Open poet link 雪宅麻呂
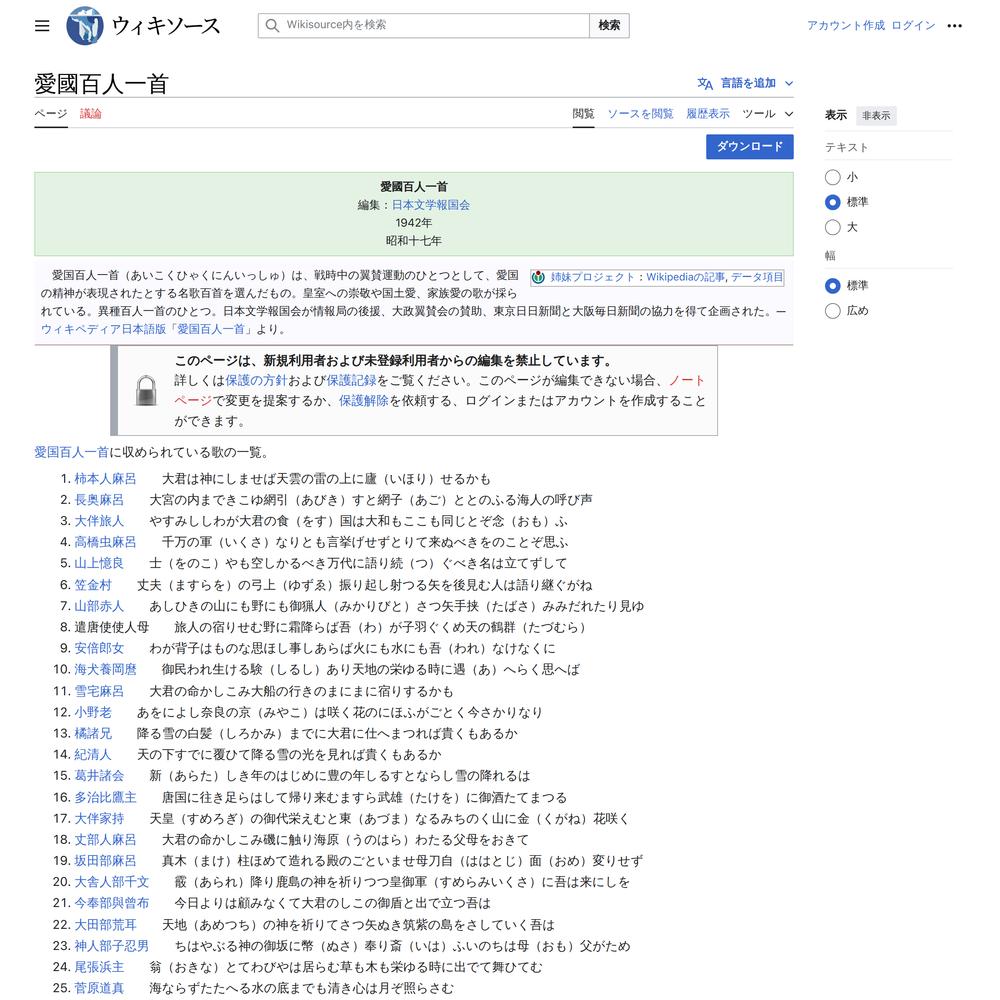 point(99,691)
